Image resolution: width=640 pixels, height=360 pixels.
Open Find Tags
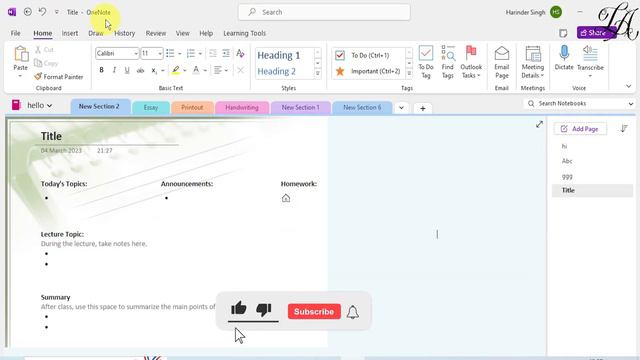click(x=448, y=62)
